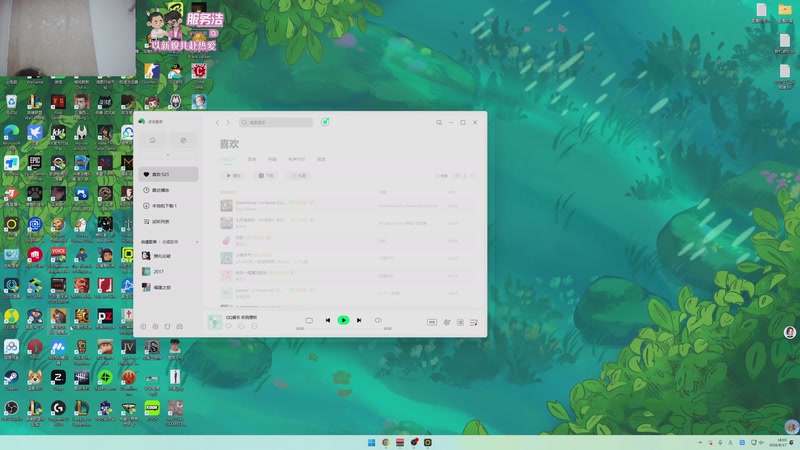
Task: Click the leftmost sidebar bottom icon
Action: pyautogui.click(x=143, y=327)
